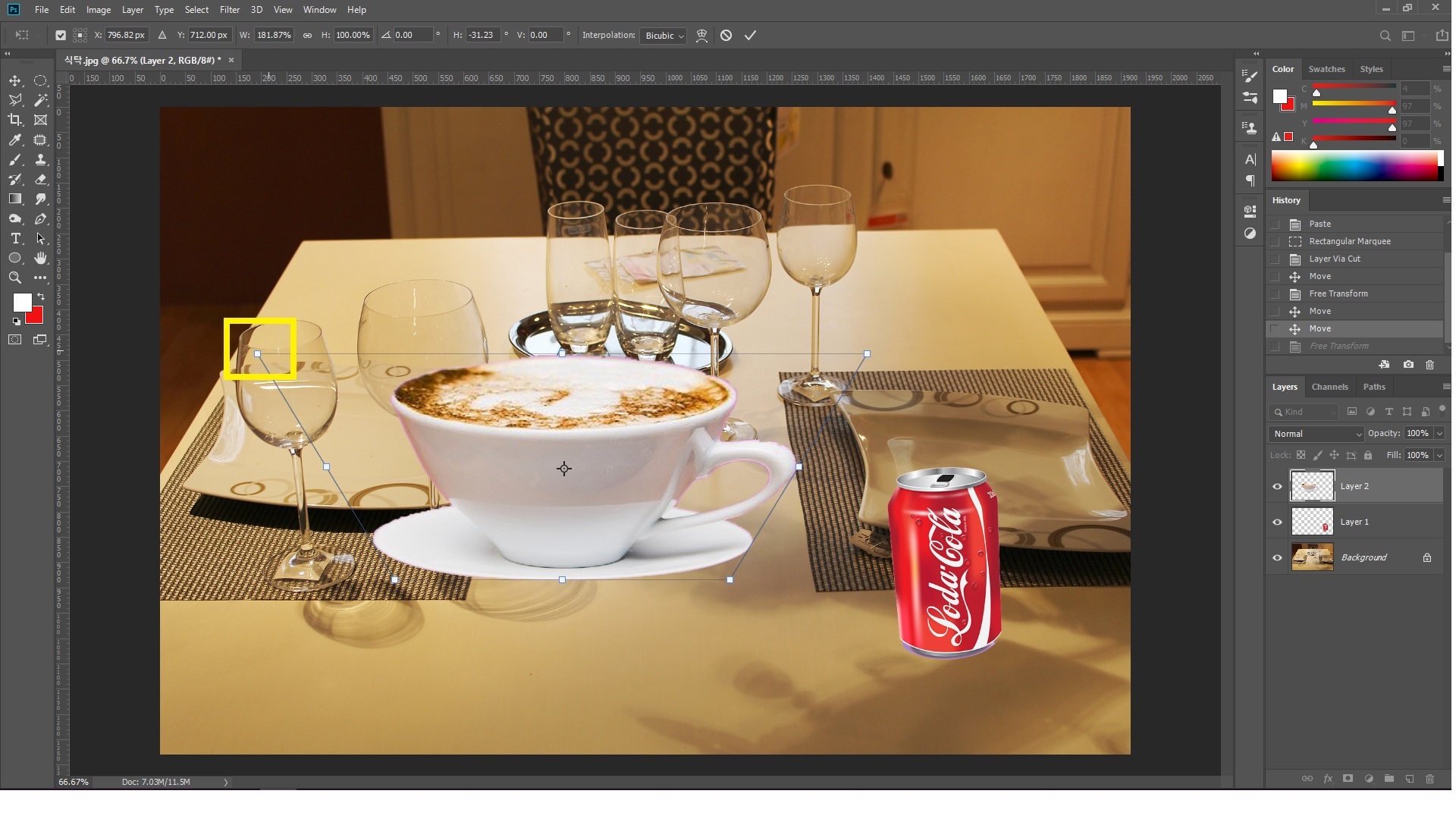Select the Type tool in the toolbar
The image size is (1456, 819).
[15, 238]
